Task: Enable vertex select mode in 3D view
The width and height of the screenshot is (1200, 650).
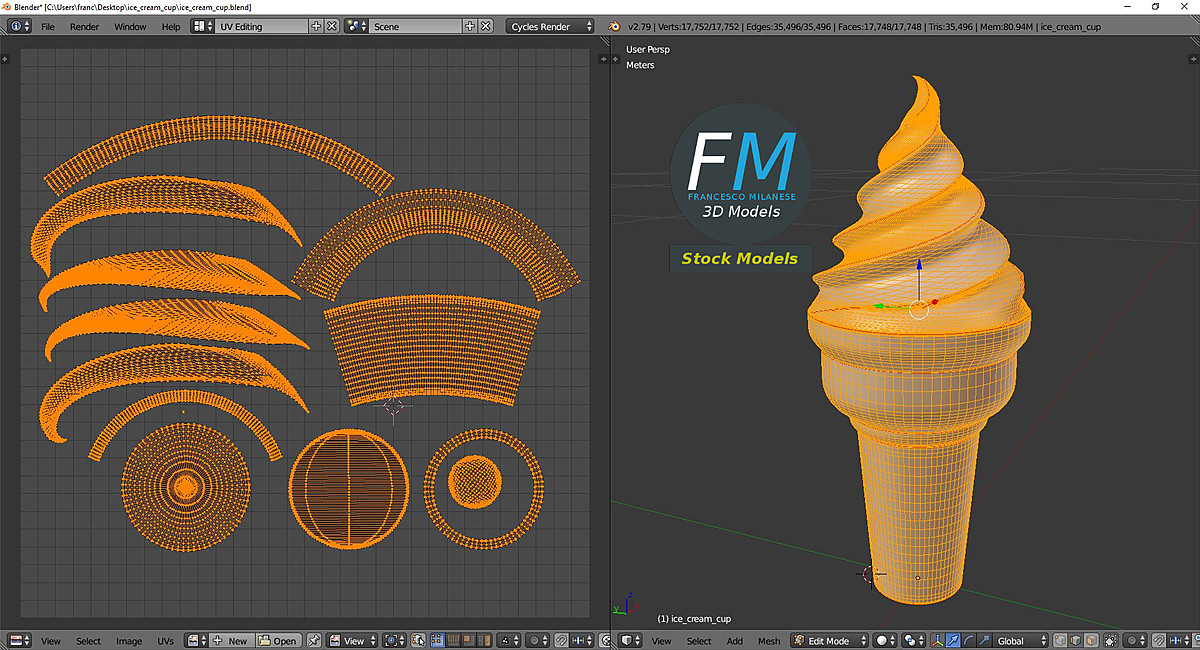Action: coord(1060,640)
